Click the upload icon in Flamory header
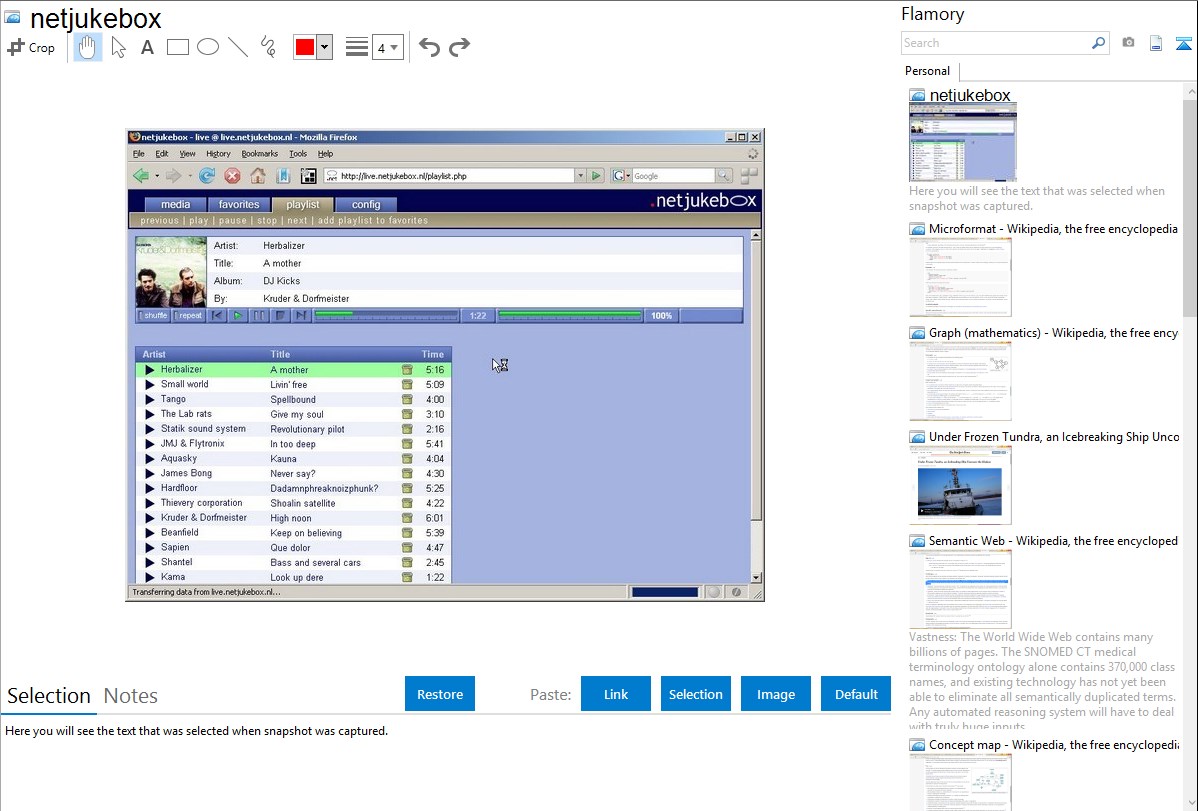Viewport: 1198px width, 811px height. [1183, 44]
